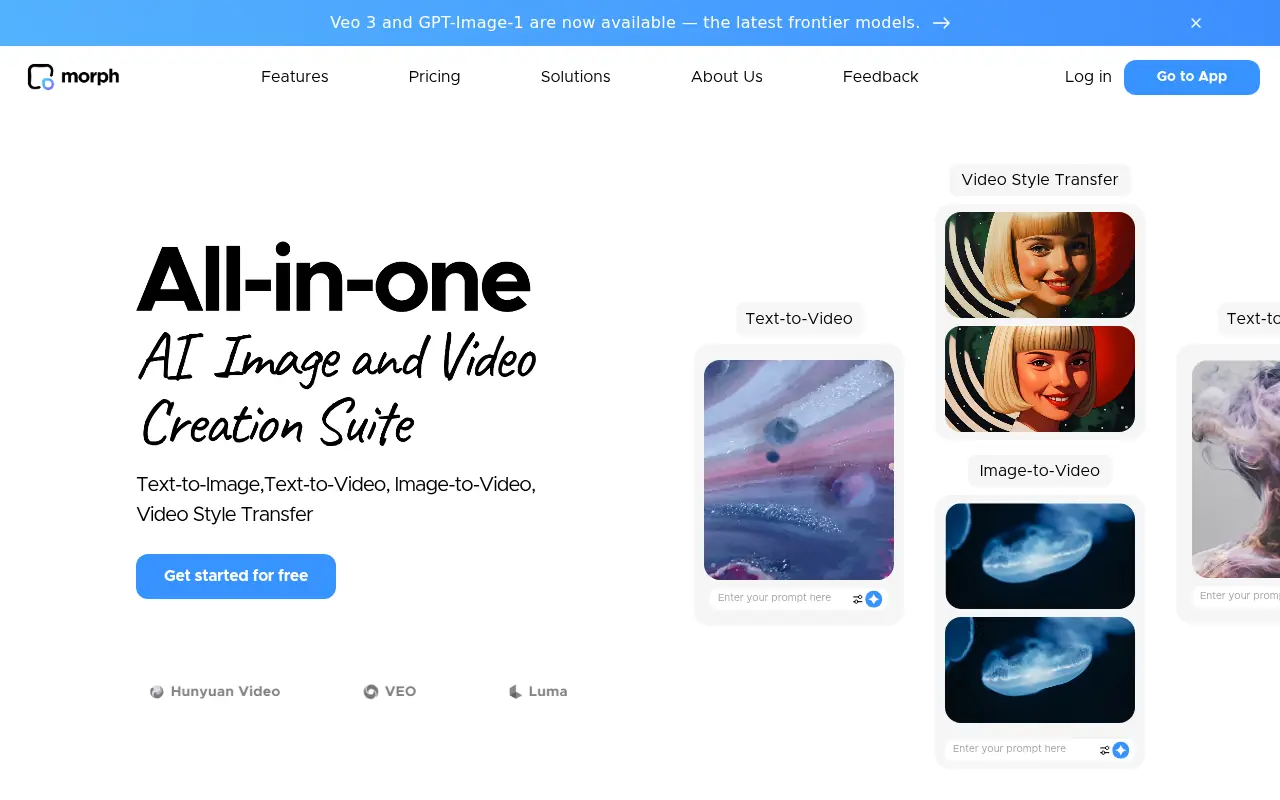
Task: Select the Hunyuan Video model icon
Action: [157, 691]
